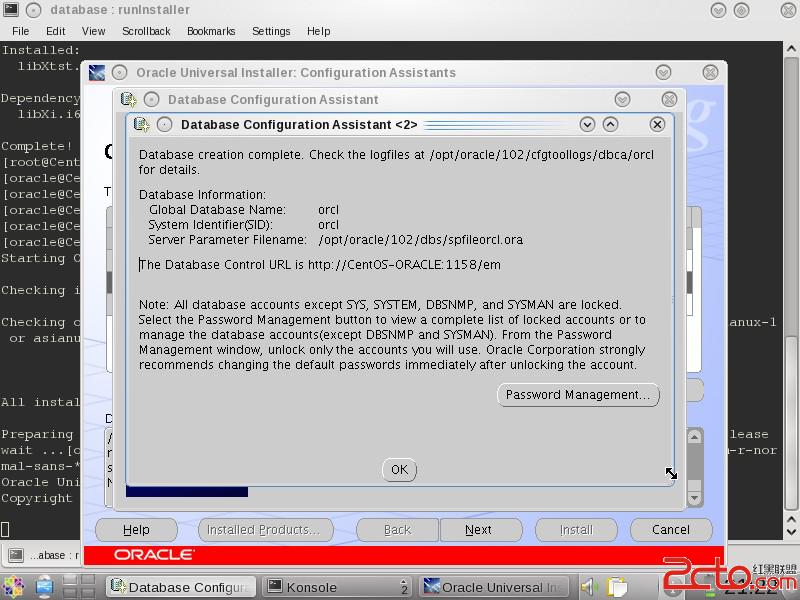Maximize the Konsole window
Screen dimensions: 800x600
741,10
